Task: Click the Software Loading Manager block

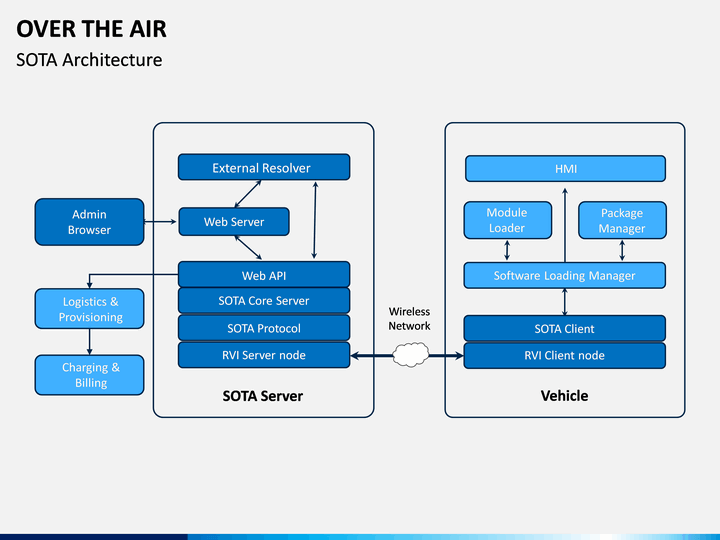Action: point(565,276)
